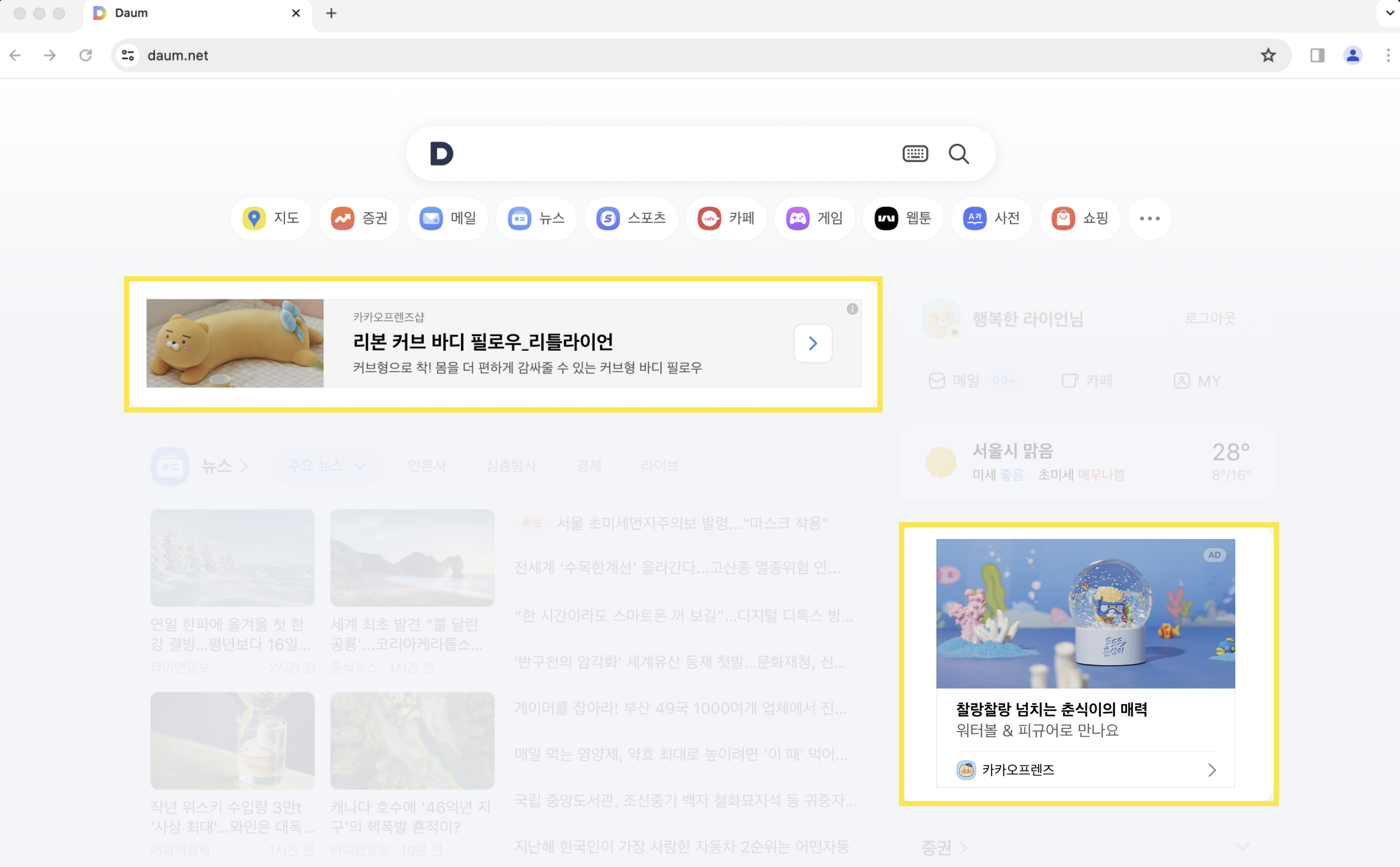Open the 지도 map service icon
Screen dimensions: 1400x867
[x=254, y=219]
